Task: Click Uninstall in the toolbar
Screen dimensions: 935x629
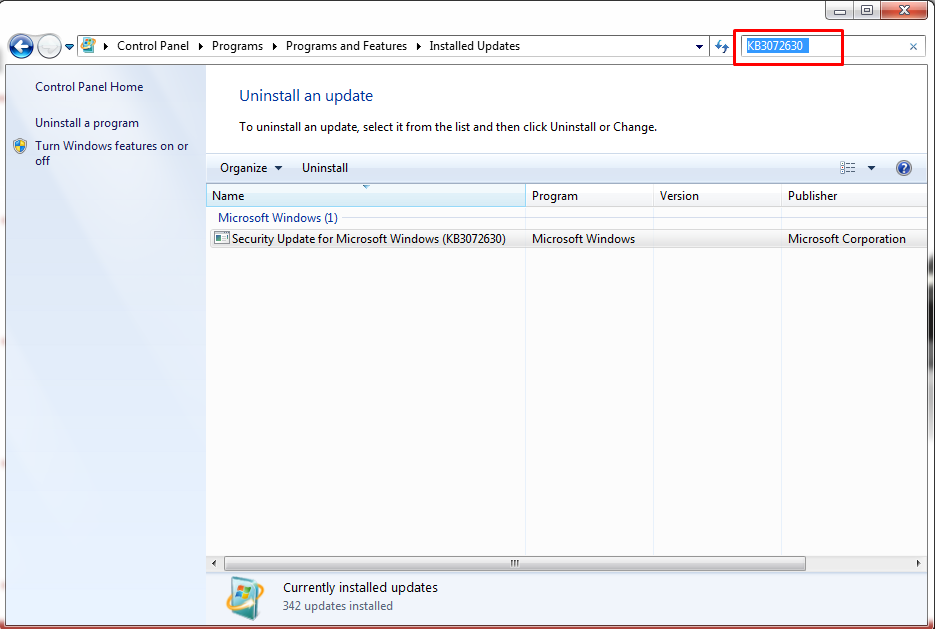Action: 325,168
